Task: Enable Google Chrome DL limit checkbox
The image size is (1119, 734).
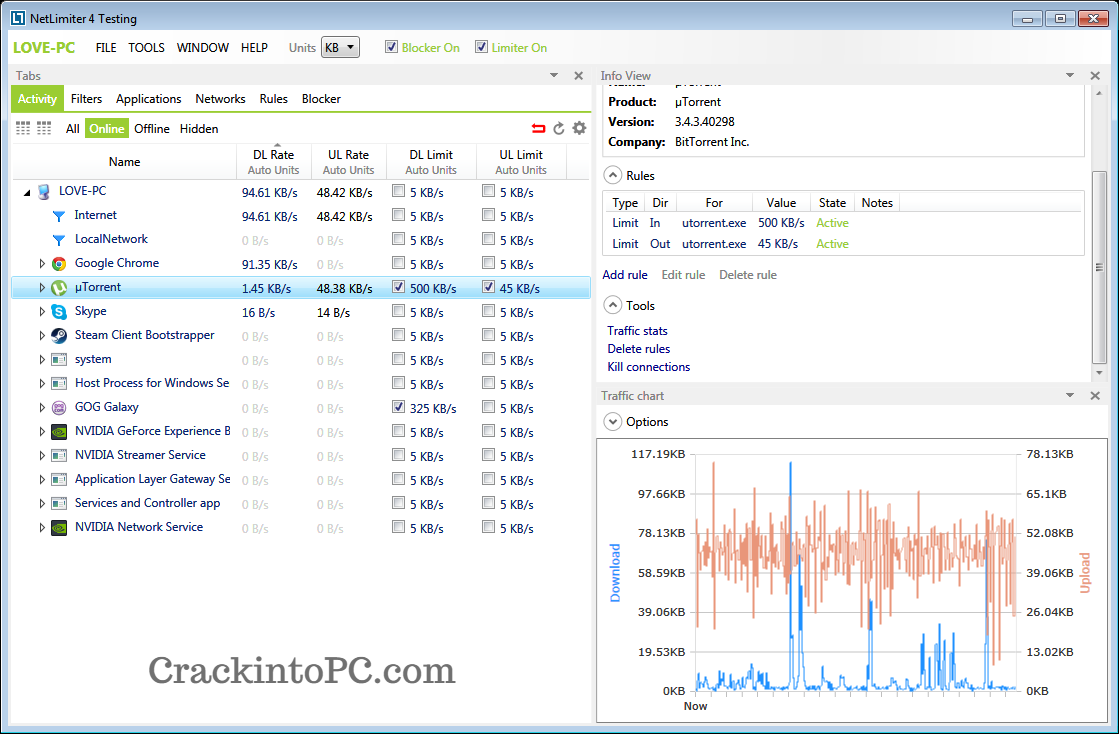Action: click(x=398, y=262)
